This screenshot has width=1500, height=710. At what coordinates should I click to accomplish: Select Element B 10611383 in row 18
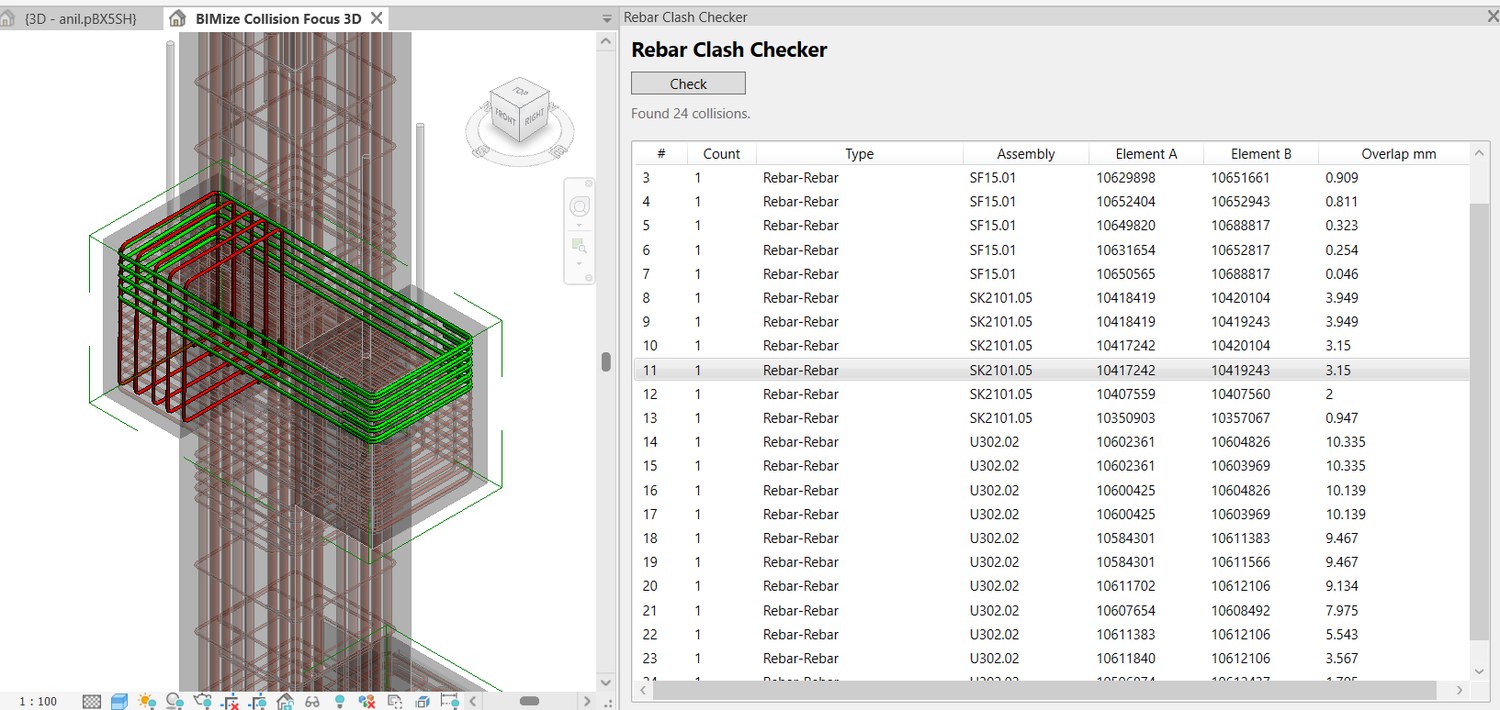pos(1240,538)
